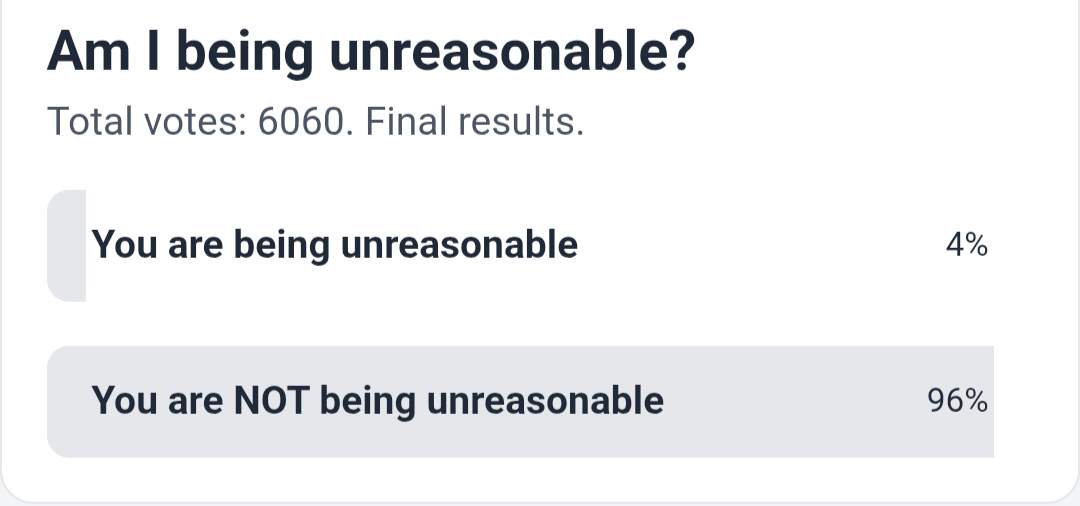Viewport: 1080px width, 506px height.
Task: Click the capitalized word "NOT" in second option
Action: tap(275, 401)
